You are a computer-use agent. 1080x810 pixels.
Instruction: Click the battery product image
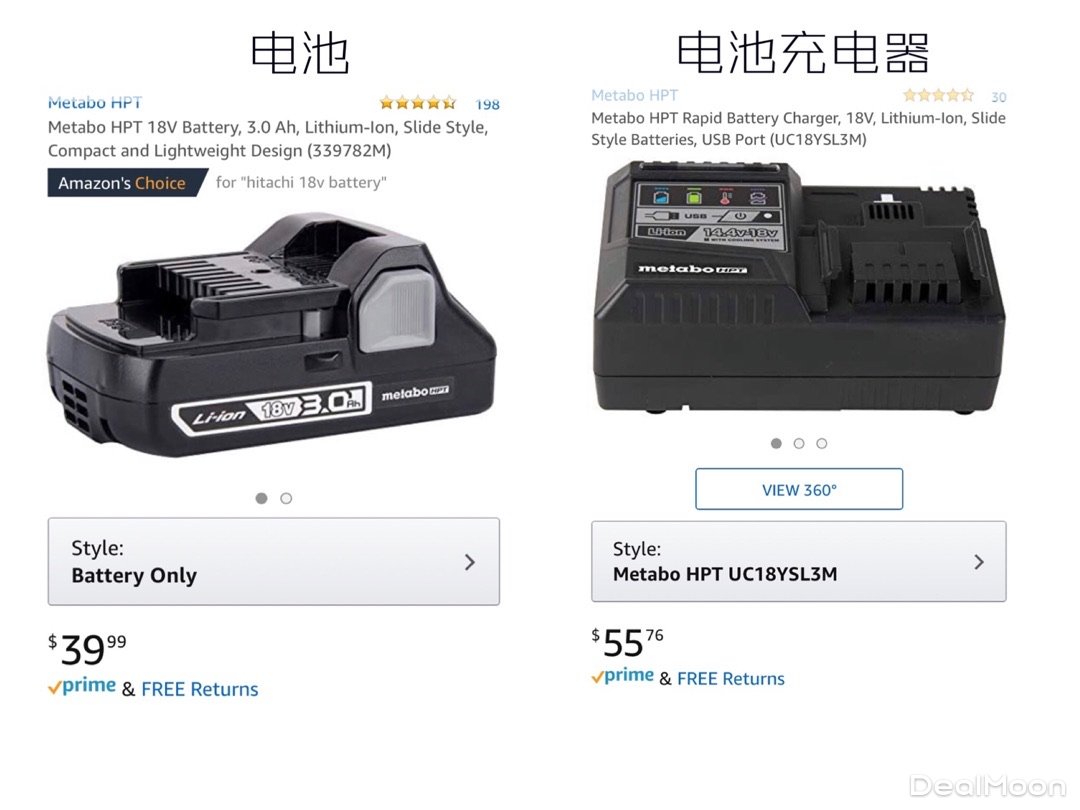click(272, 334)
